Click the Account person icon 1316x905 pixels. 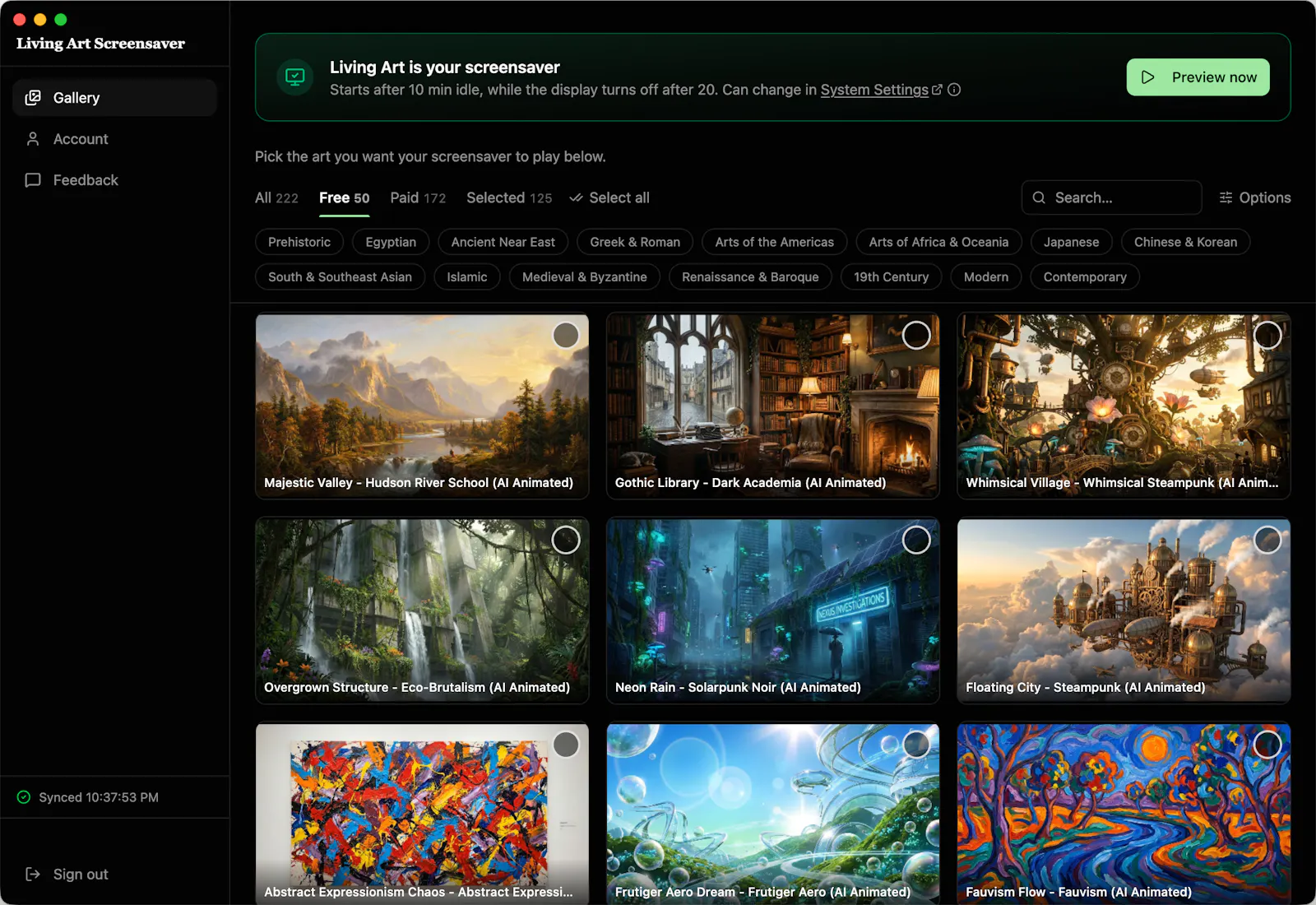(x=33, y=139)
